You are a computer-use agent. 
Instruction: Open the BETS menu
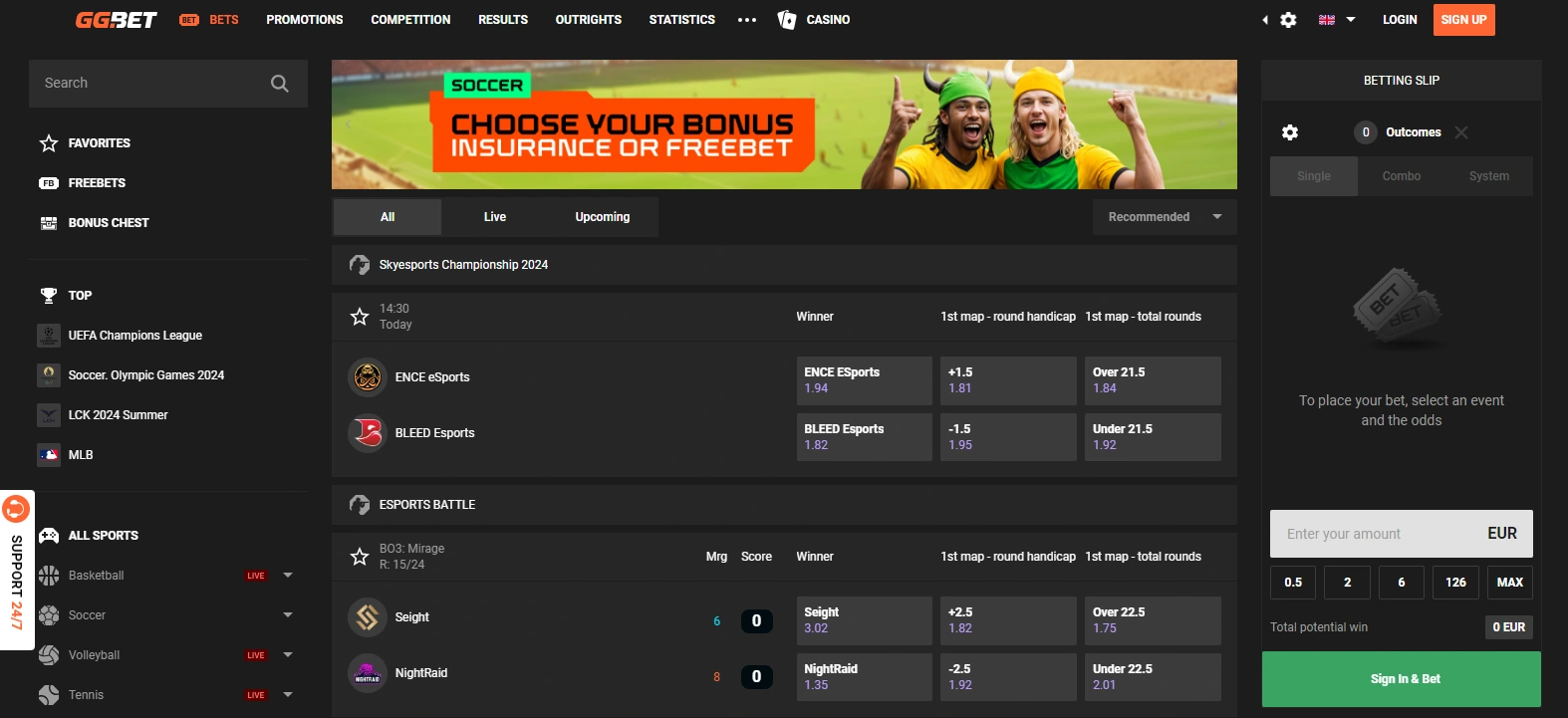pyautogui.click(x=209, y=20)
